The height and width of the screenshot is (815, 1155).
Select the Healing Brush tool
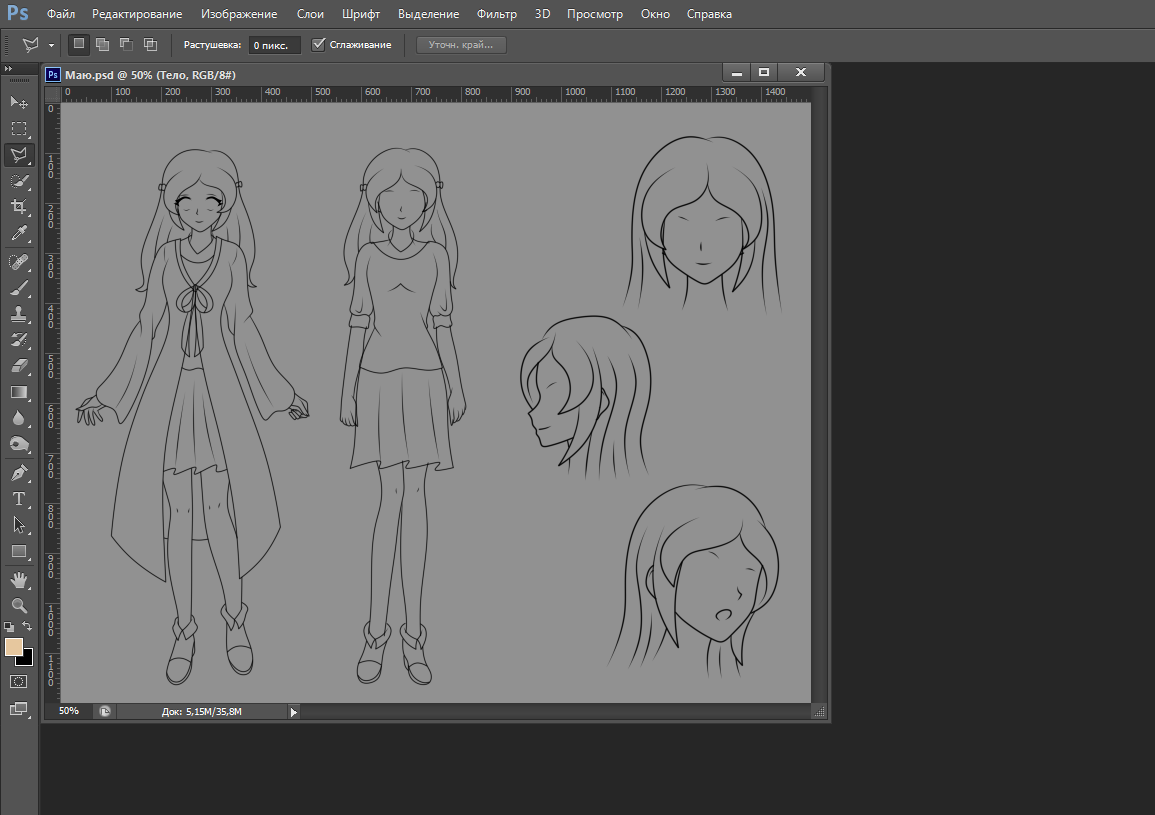(19, 262)
